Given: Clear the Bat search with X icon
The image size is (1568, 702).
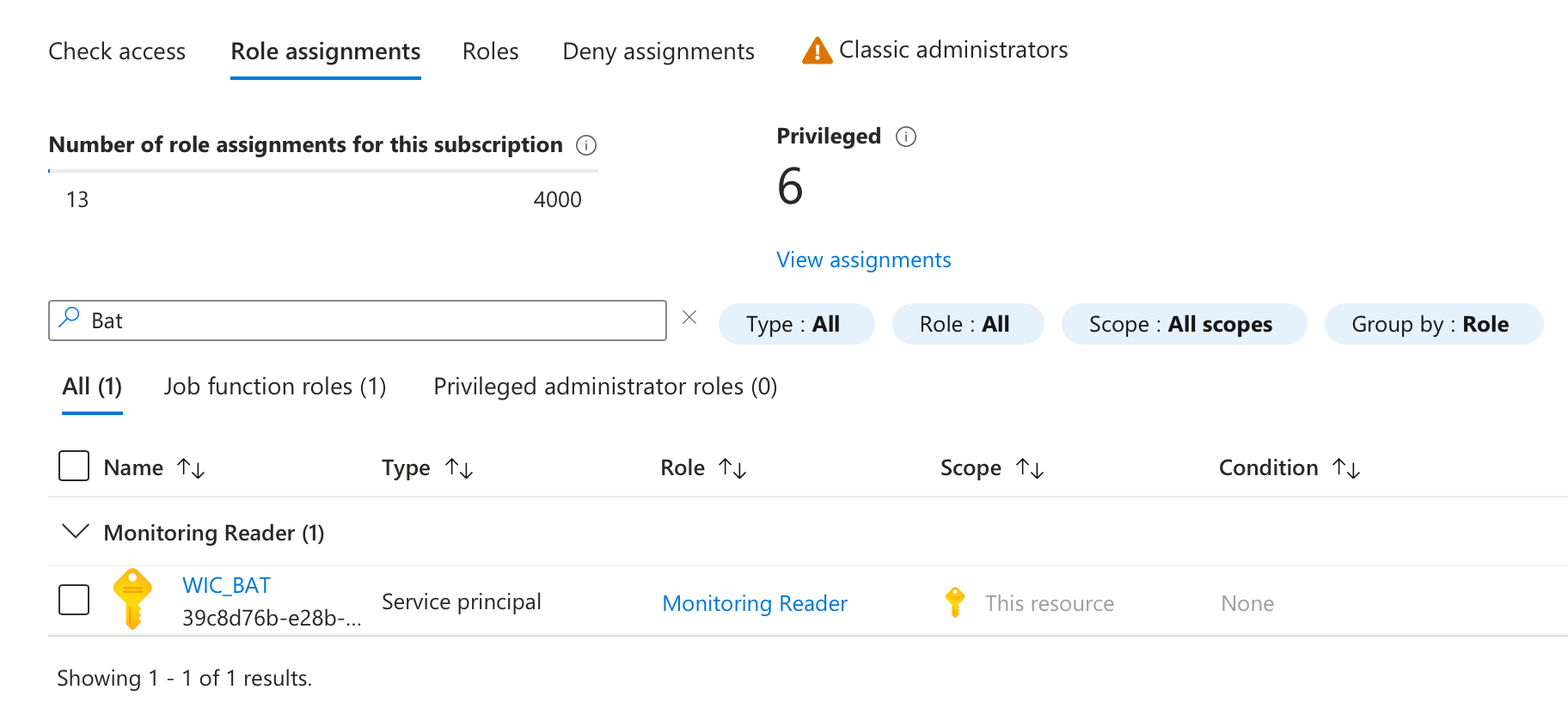Looking at the screenshot, I should pos(689,318).
